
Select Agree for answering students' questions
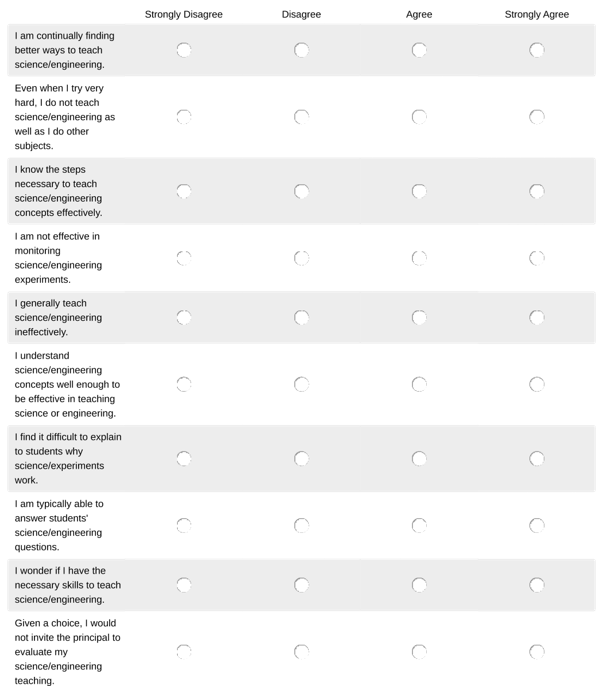(x=419, y=525)
